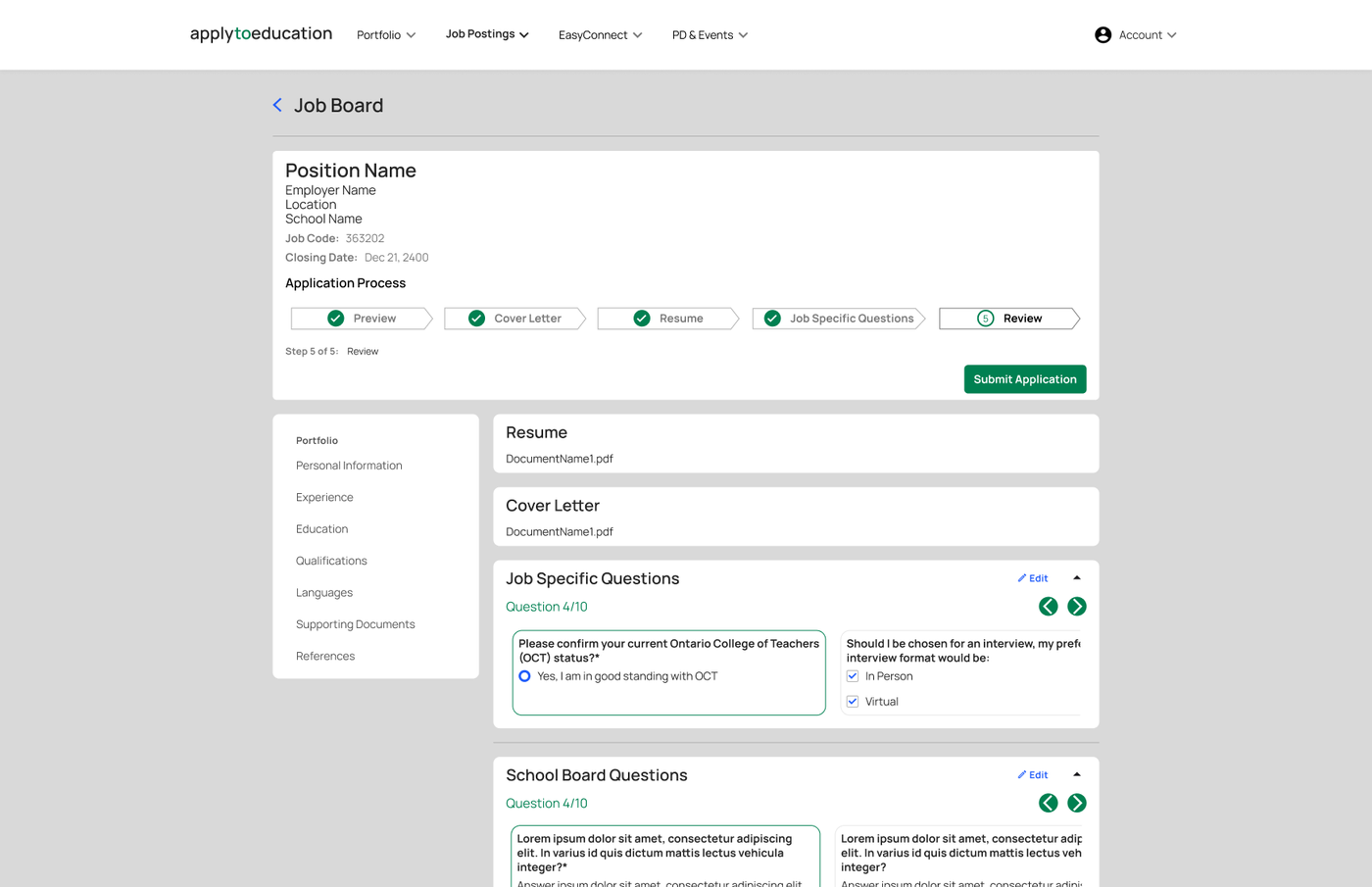Open Languages in Portfolio sidebar
The height and width of the screenshot is (887, 1372).
[x=324, y=593]
